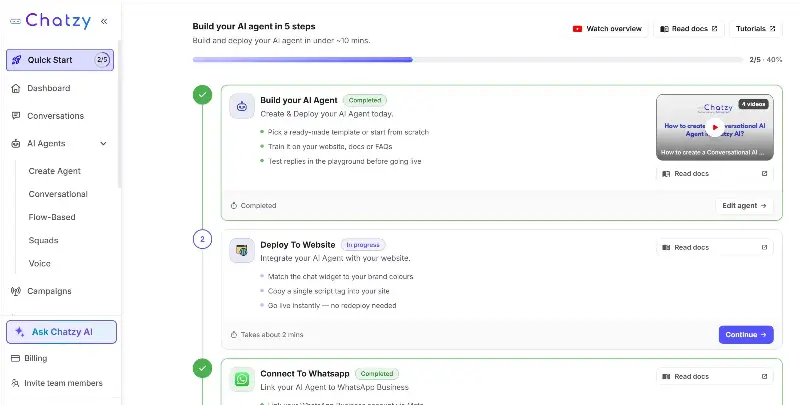Open Read docs in Connect To Whatsapp card

coord(715,377)
